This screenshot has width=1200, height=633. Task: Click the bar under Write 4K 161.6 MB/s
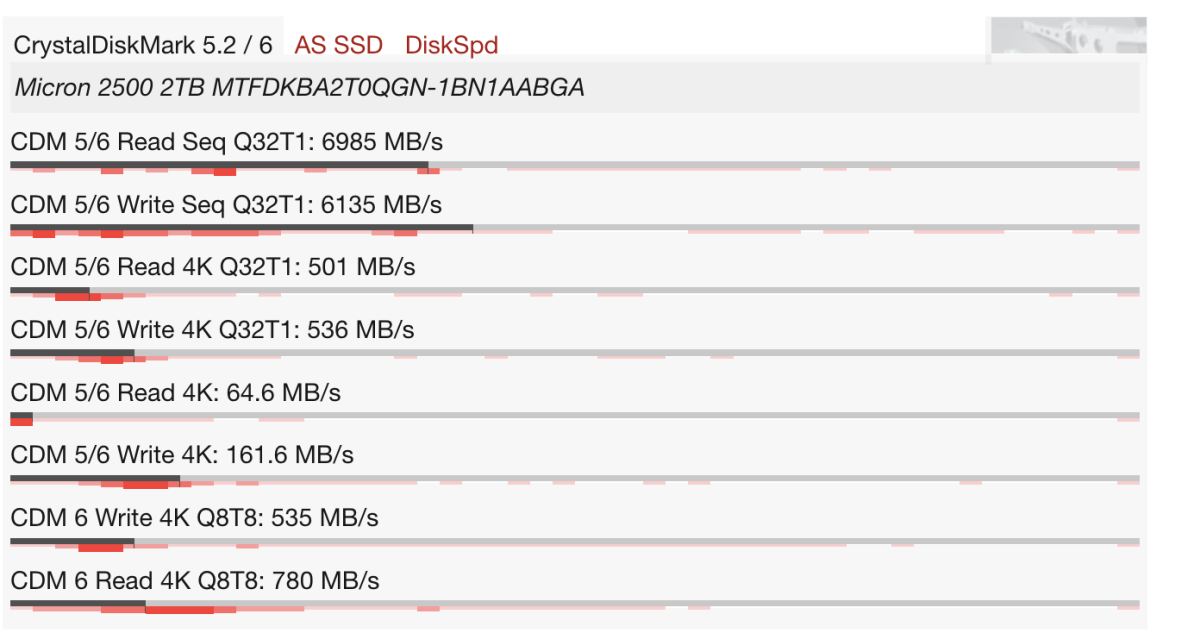(x=95, y=478)
